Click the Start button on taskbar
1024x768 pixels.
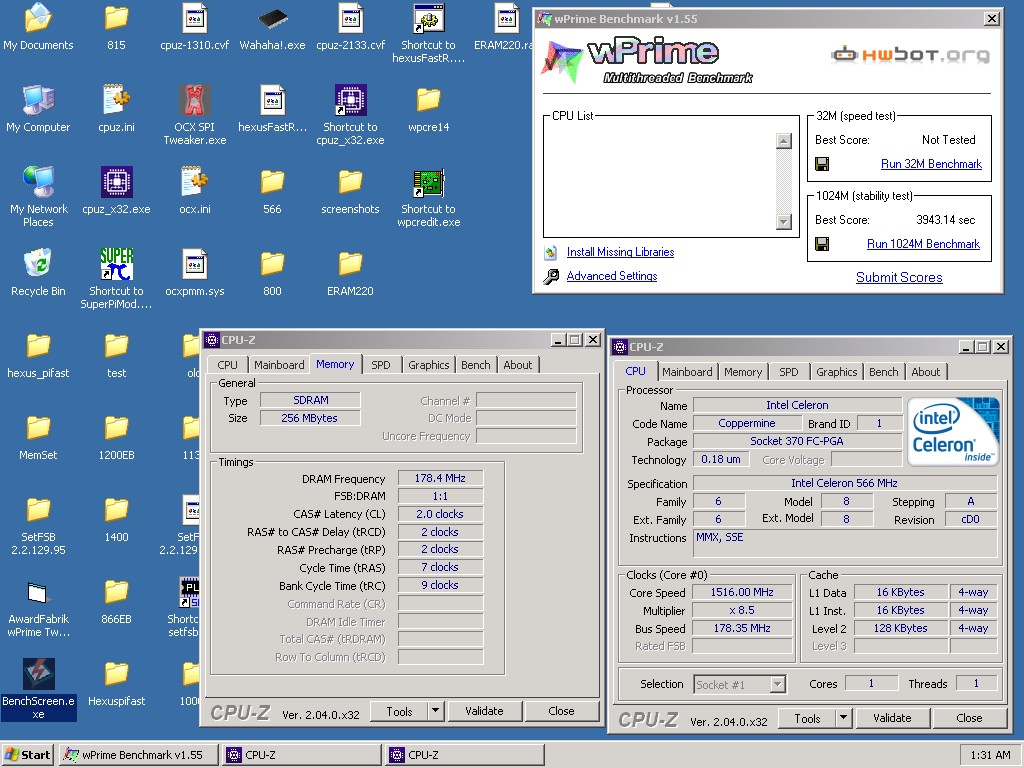(27, 755)
